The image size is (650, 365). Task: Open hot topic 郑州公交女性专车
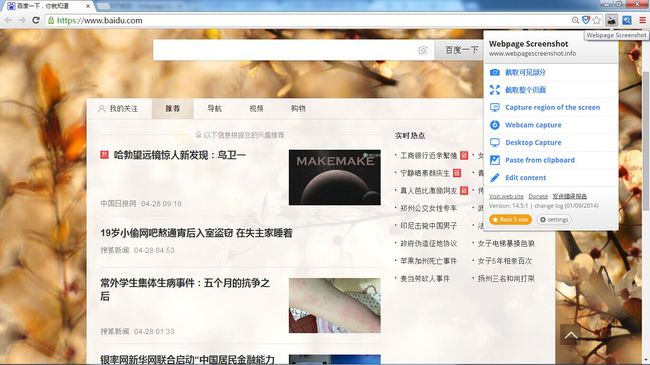click(x=429, y=208)
